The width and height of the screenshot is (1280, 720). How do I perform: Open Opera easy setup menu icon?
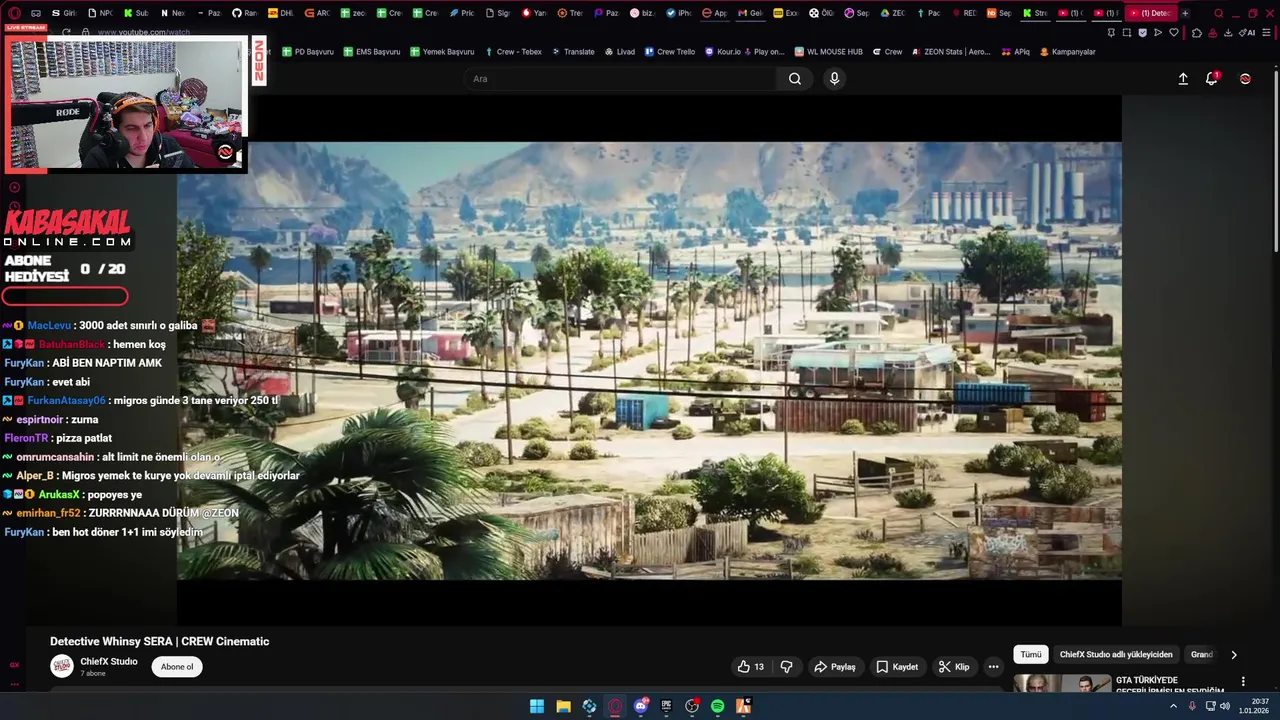coord(1264,33)
